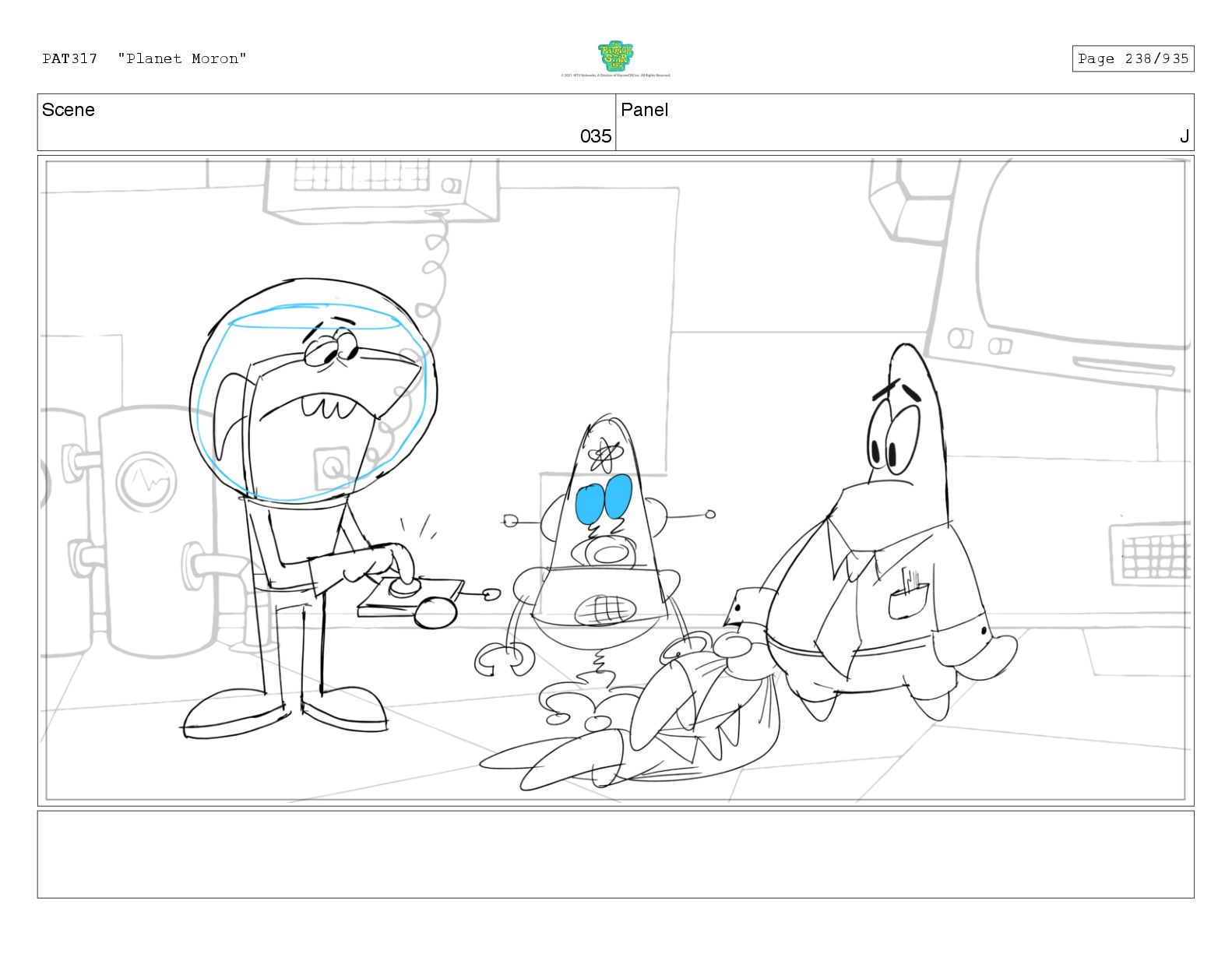The height and width of the screenshot is (954, 1232).
Task: Click the storyboard panel drawing
Action: [615, 481]
